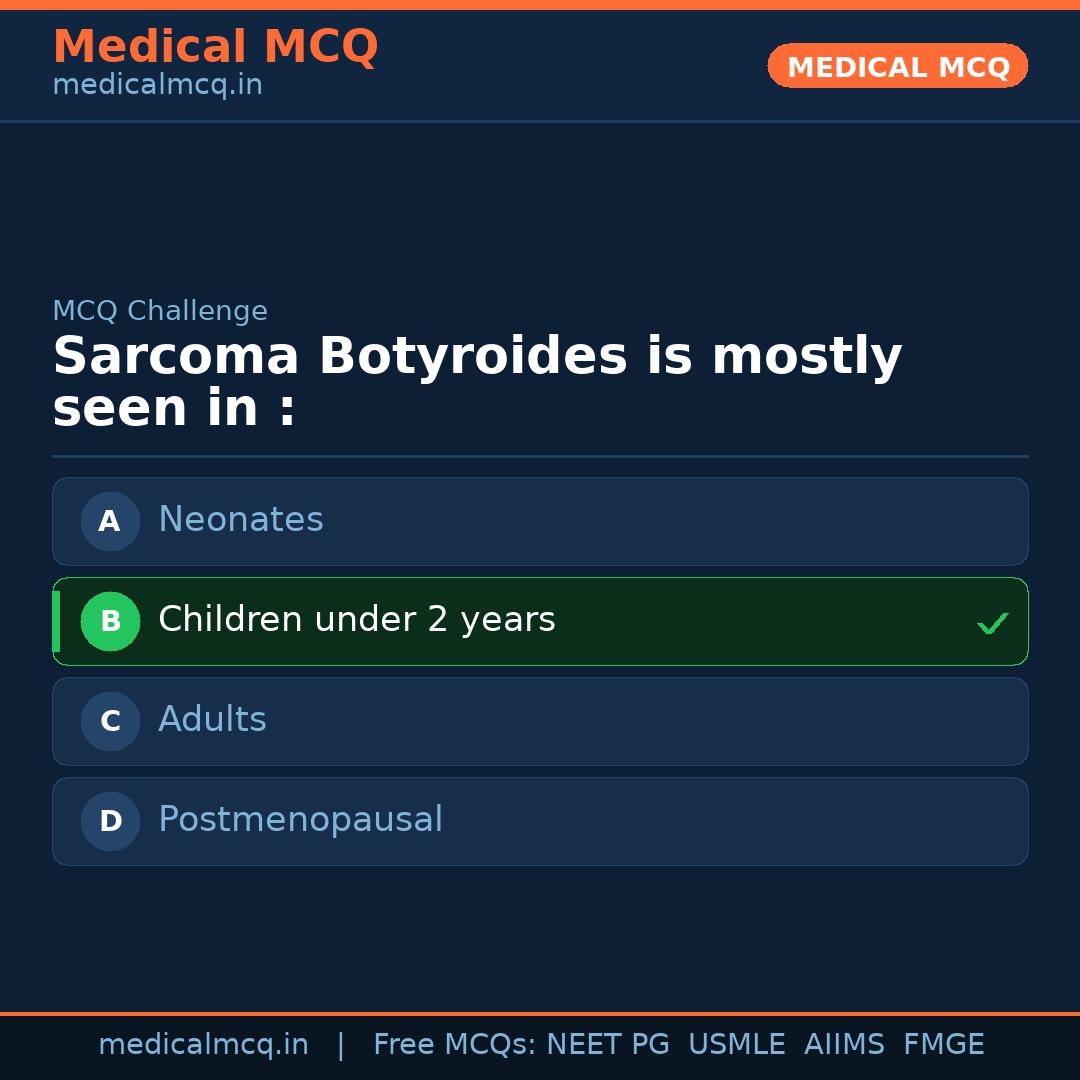Click the letter A circle icon
Viewport: 1080px width, 1080px height.
[110, 521]
